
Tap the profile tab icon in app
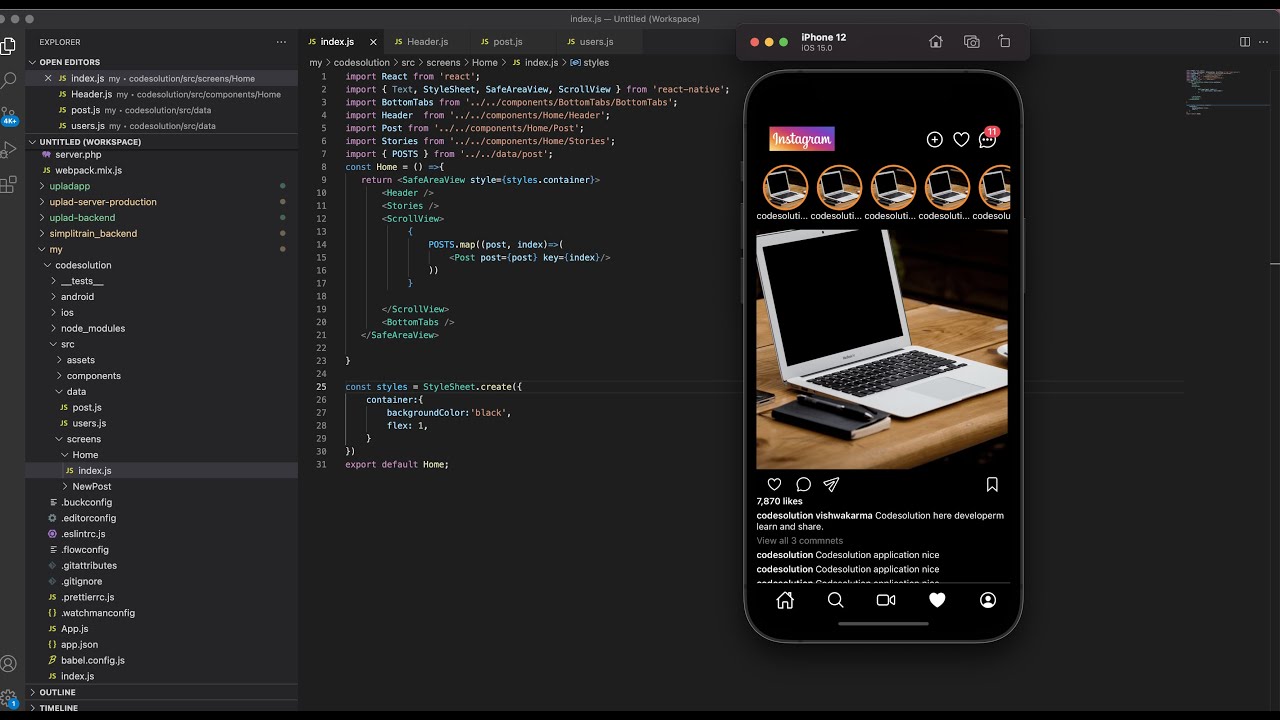988,600
